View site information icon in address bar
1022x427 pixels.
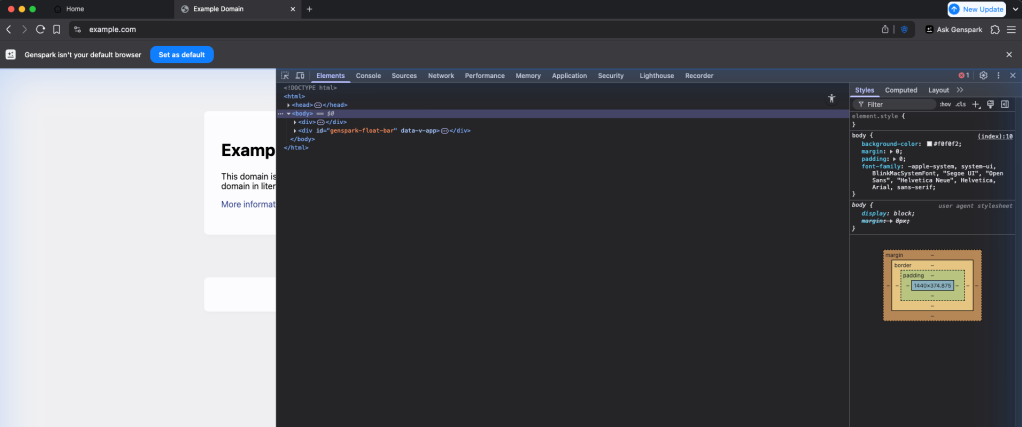[78, 29]
